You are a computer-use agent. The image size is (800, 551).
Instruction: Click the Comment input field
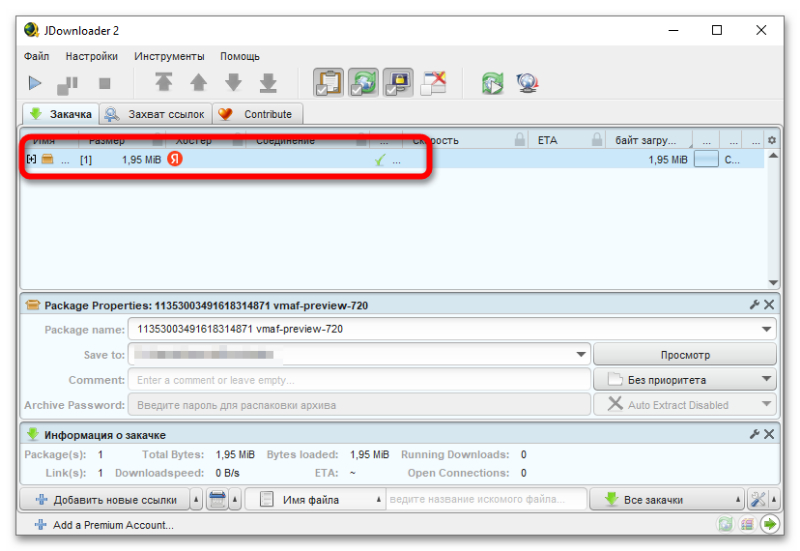point(359,380)
